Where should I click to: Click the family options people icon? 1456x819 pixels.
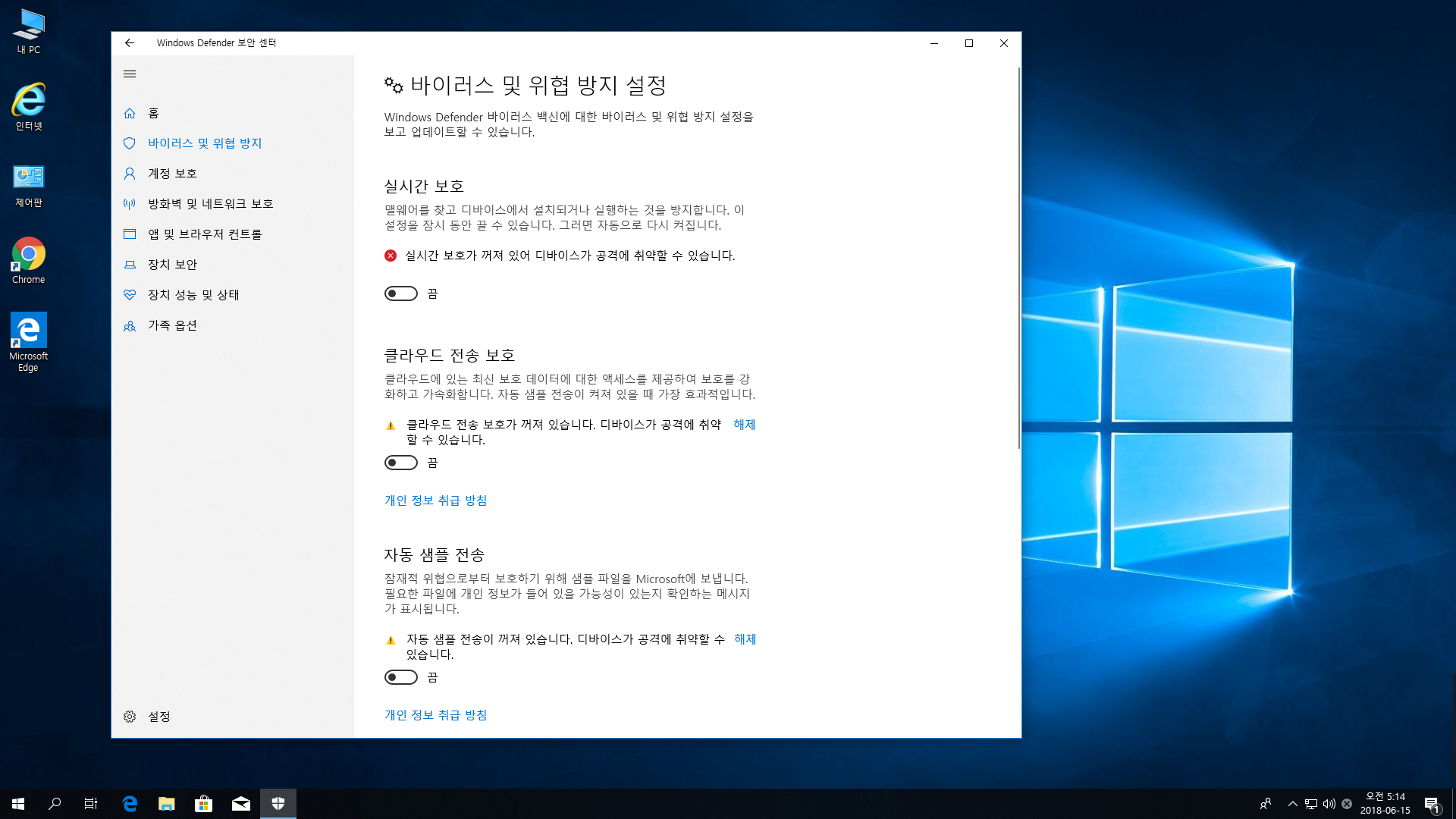pos(130,325)
